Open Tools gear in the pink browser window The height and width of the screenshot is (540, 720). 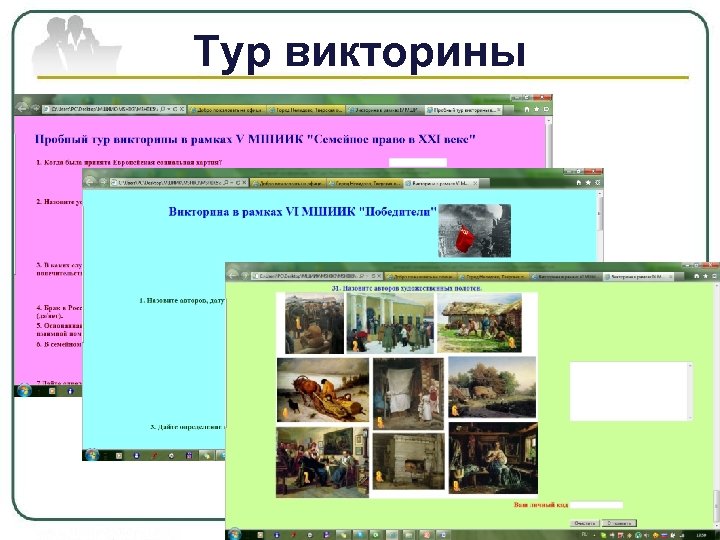tap(546, 109)
